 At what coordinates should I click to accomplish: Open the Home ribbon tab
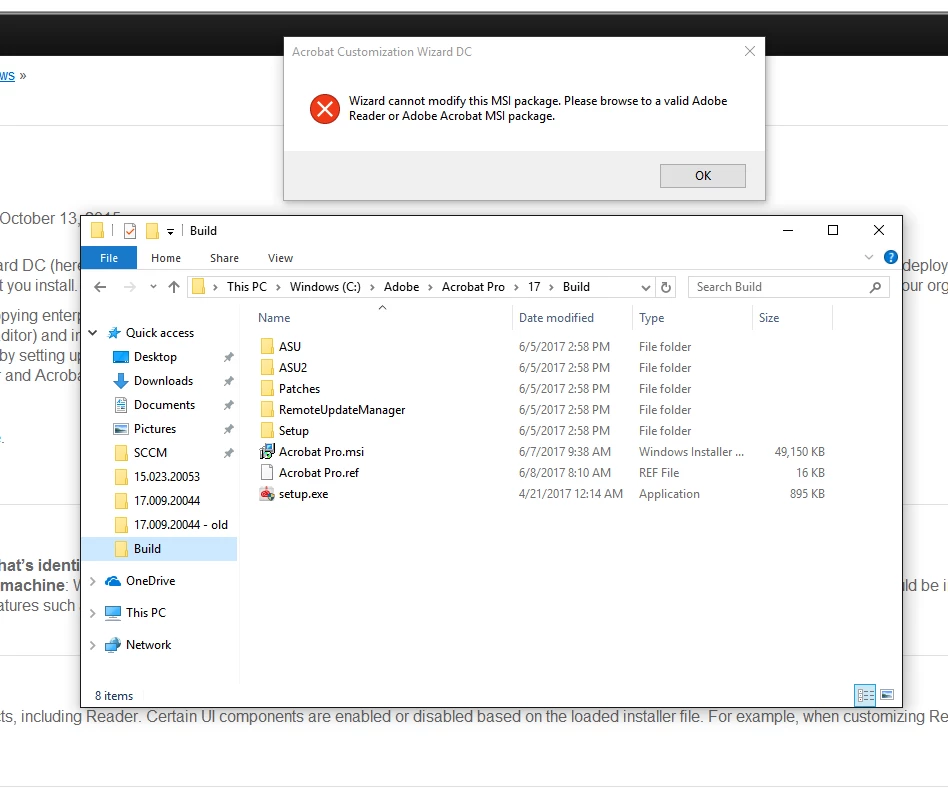click(166, 258)
